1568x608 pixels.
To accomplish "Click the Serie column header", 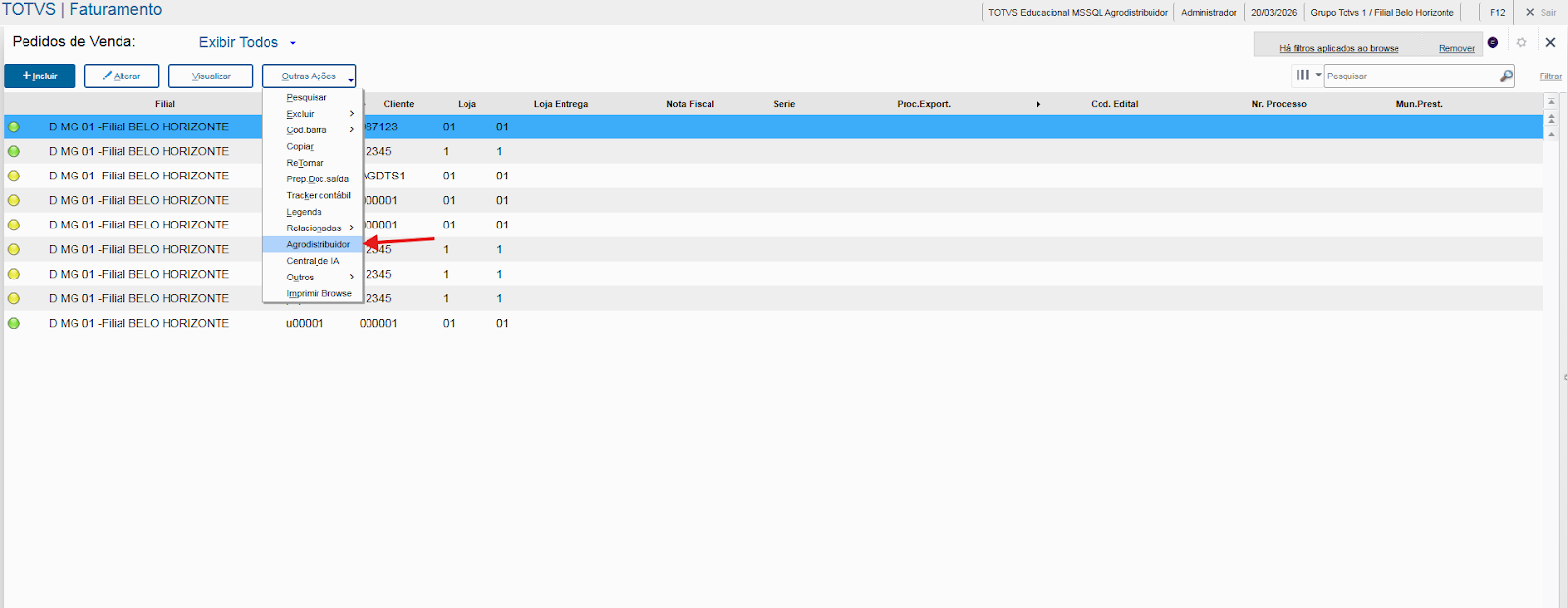I will tap(784, 104).
